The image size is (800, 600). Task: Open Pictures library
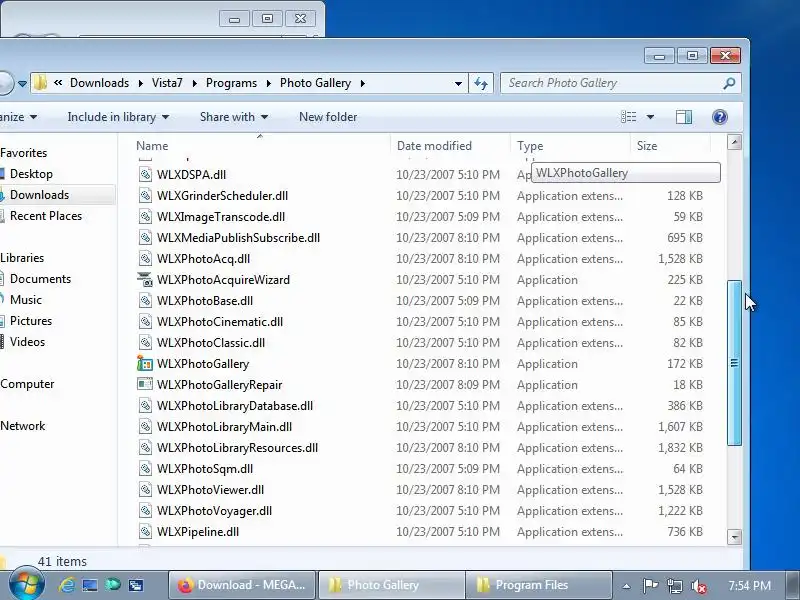(x=31, y=321)
